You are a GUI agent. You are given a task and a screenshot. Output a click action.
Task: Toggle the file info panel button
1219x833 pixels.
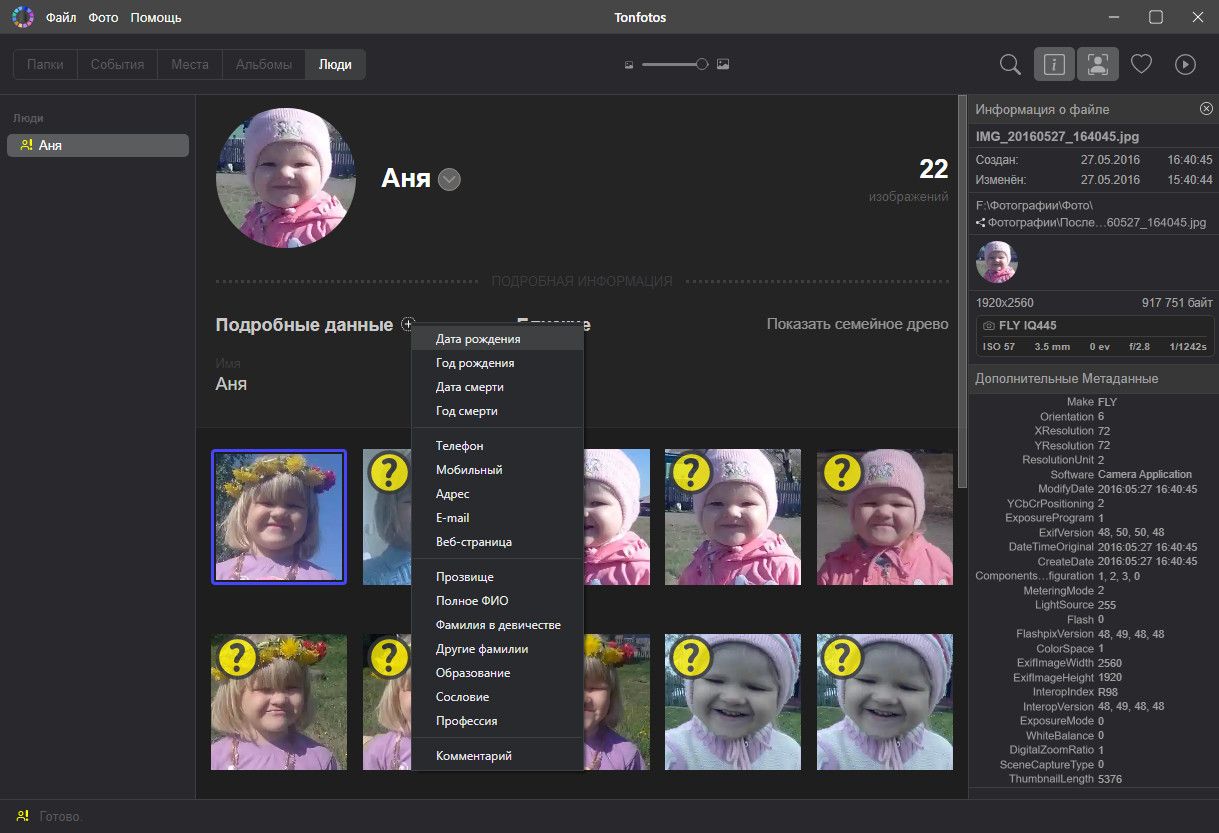point(1054,65)
